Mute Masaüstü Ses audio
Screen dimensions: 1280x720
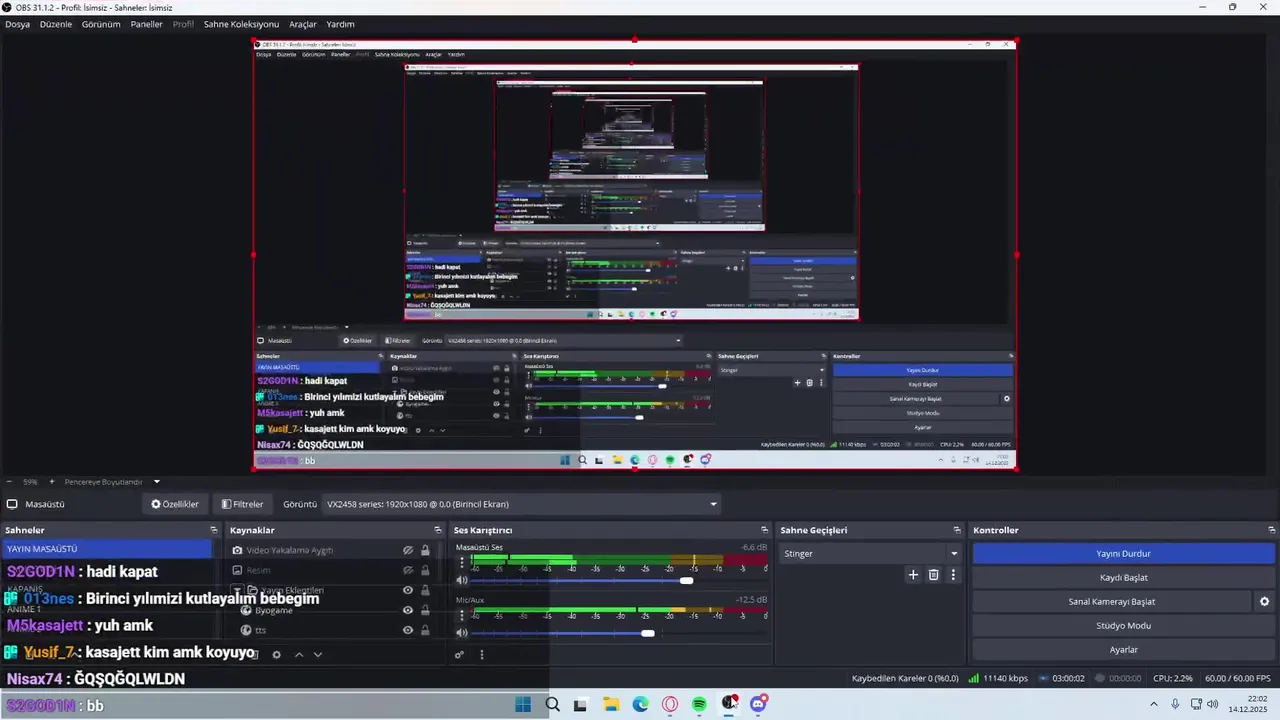coord(462,580)
